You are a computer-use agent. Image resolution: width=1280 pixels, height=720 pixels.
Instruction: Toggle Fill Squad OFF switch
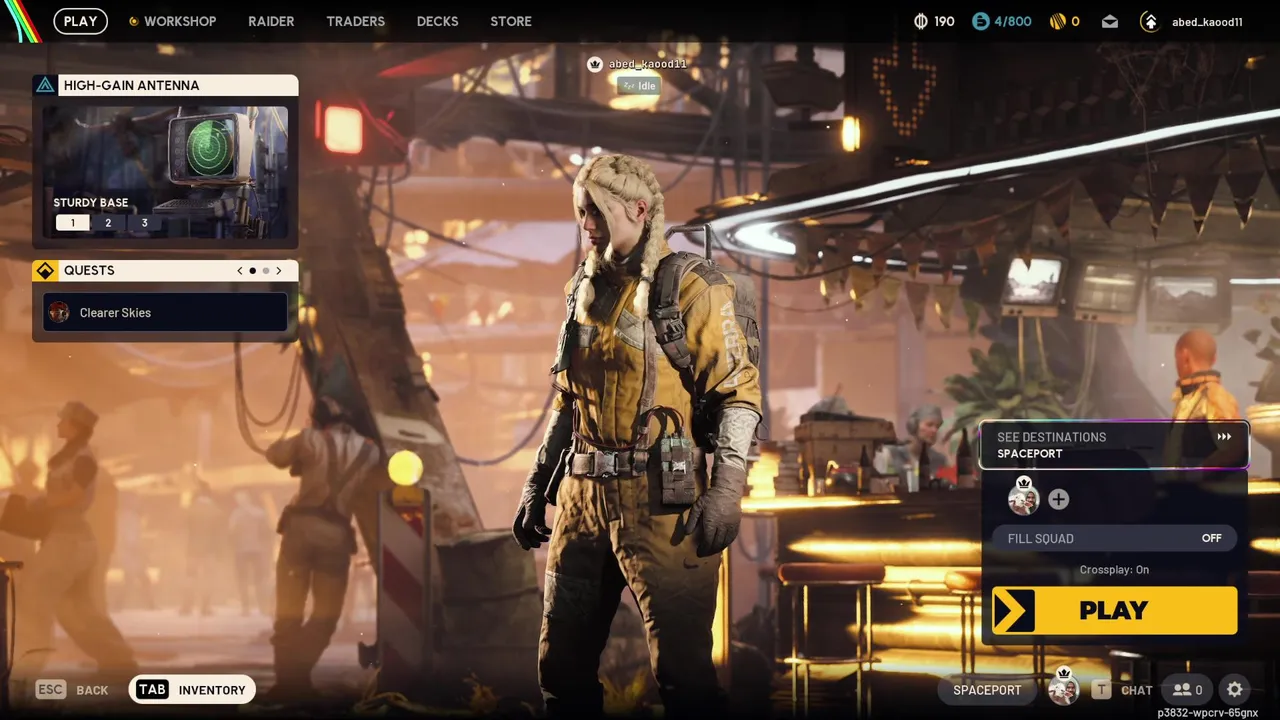coord(1114,538)
